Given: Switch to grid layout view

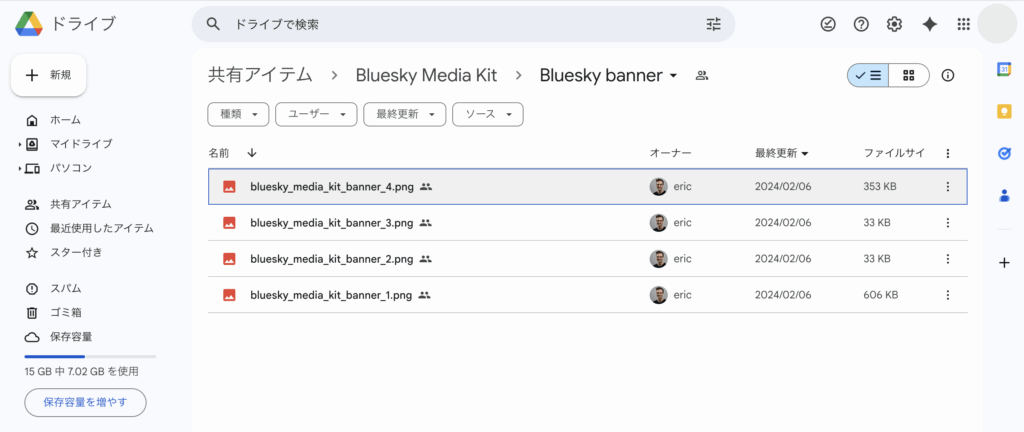Looking at the screenshot, I should 908,75.
